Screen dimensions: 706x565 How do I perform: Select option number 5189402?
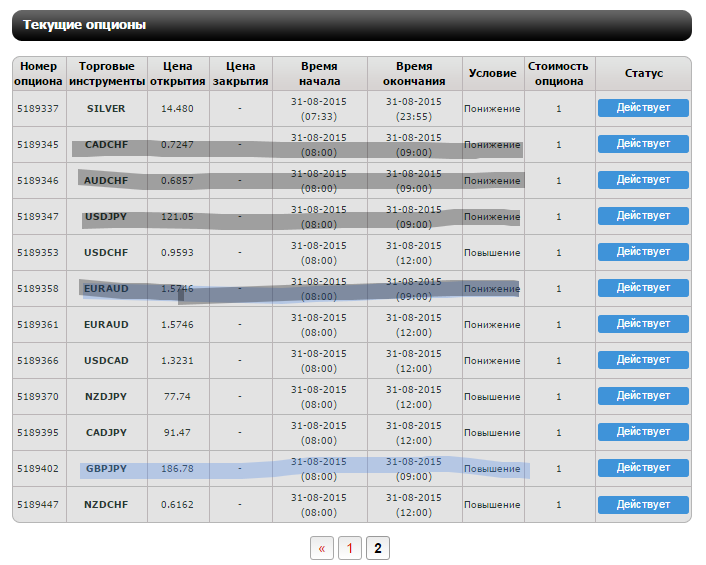click(38, 469)
